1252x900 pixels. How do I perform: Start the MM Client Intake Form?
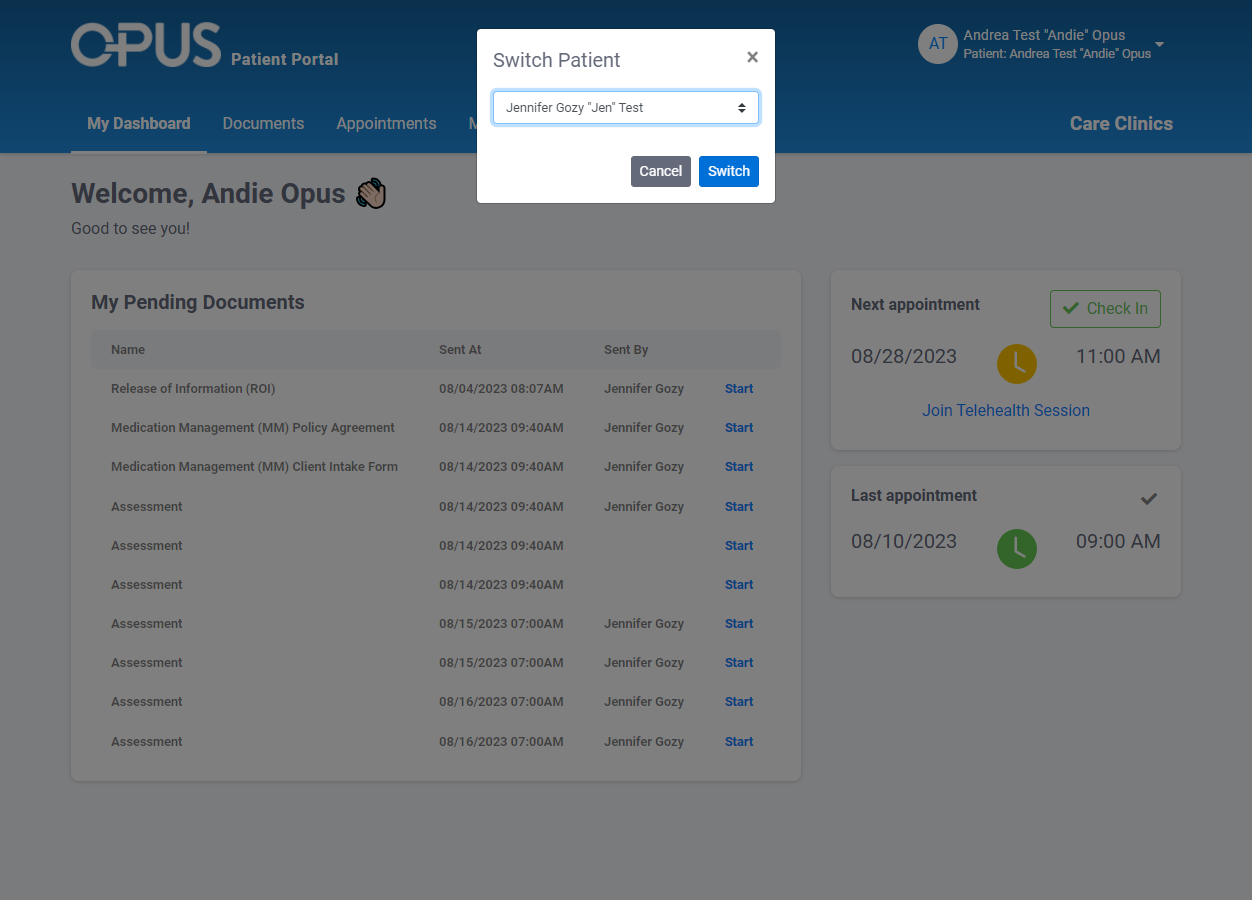click(x=739, y=467)
